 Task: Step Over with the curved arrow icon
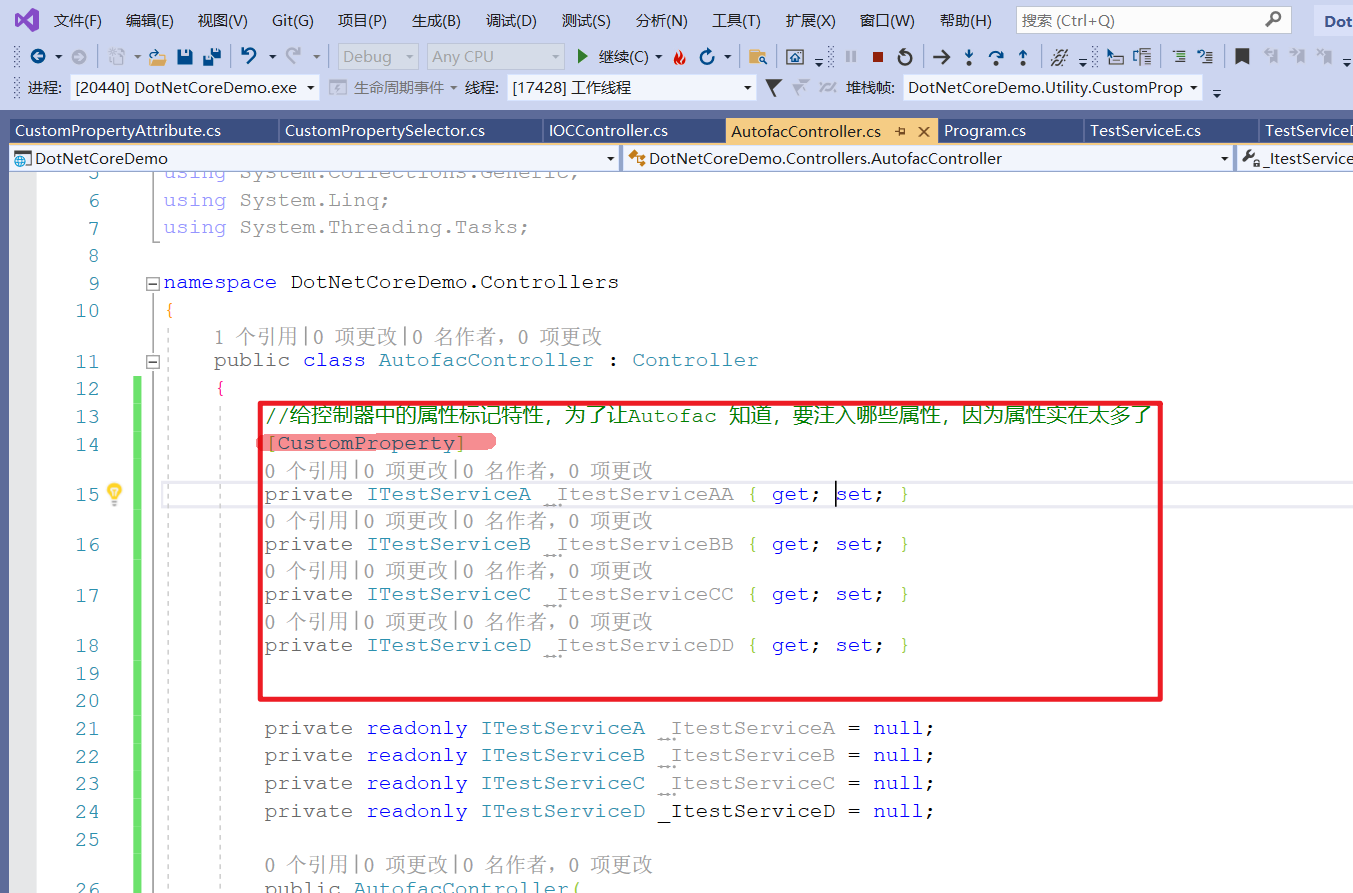996,57
